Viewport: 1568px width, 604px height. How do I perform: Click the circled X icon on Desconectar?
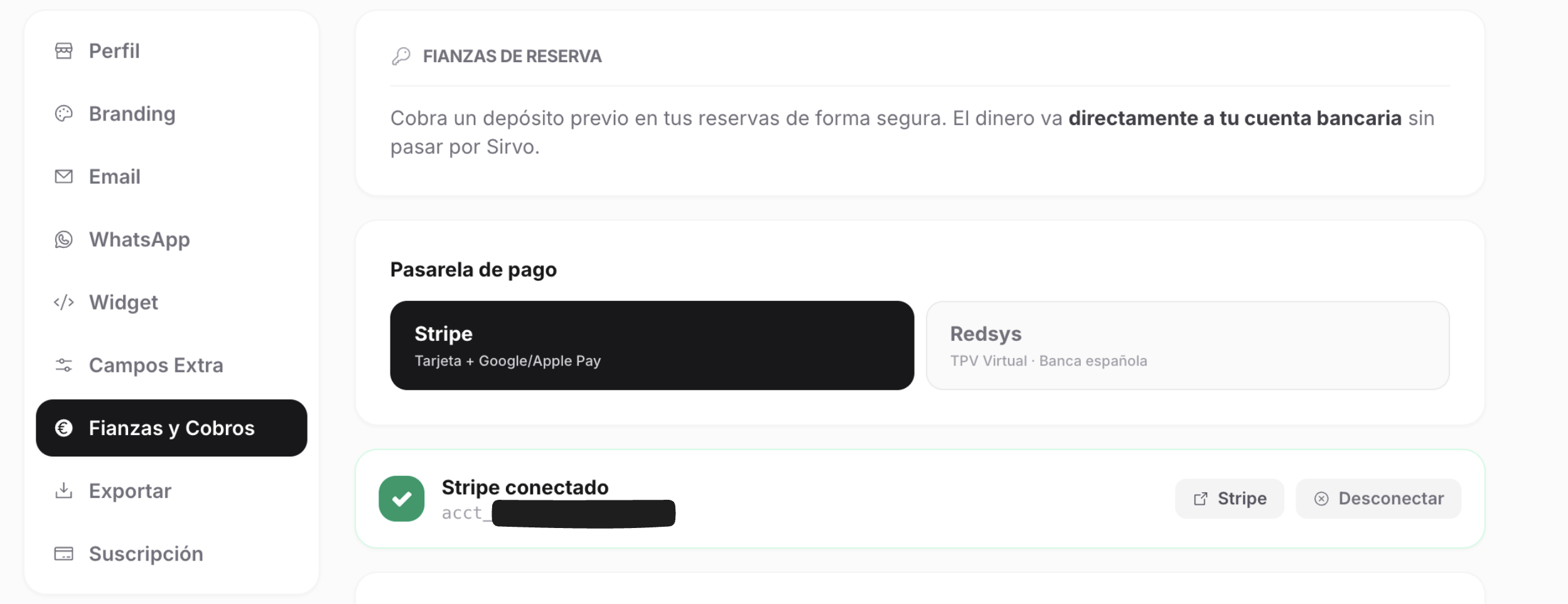(x=1321, y=499)
